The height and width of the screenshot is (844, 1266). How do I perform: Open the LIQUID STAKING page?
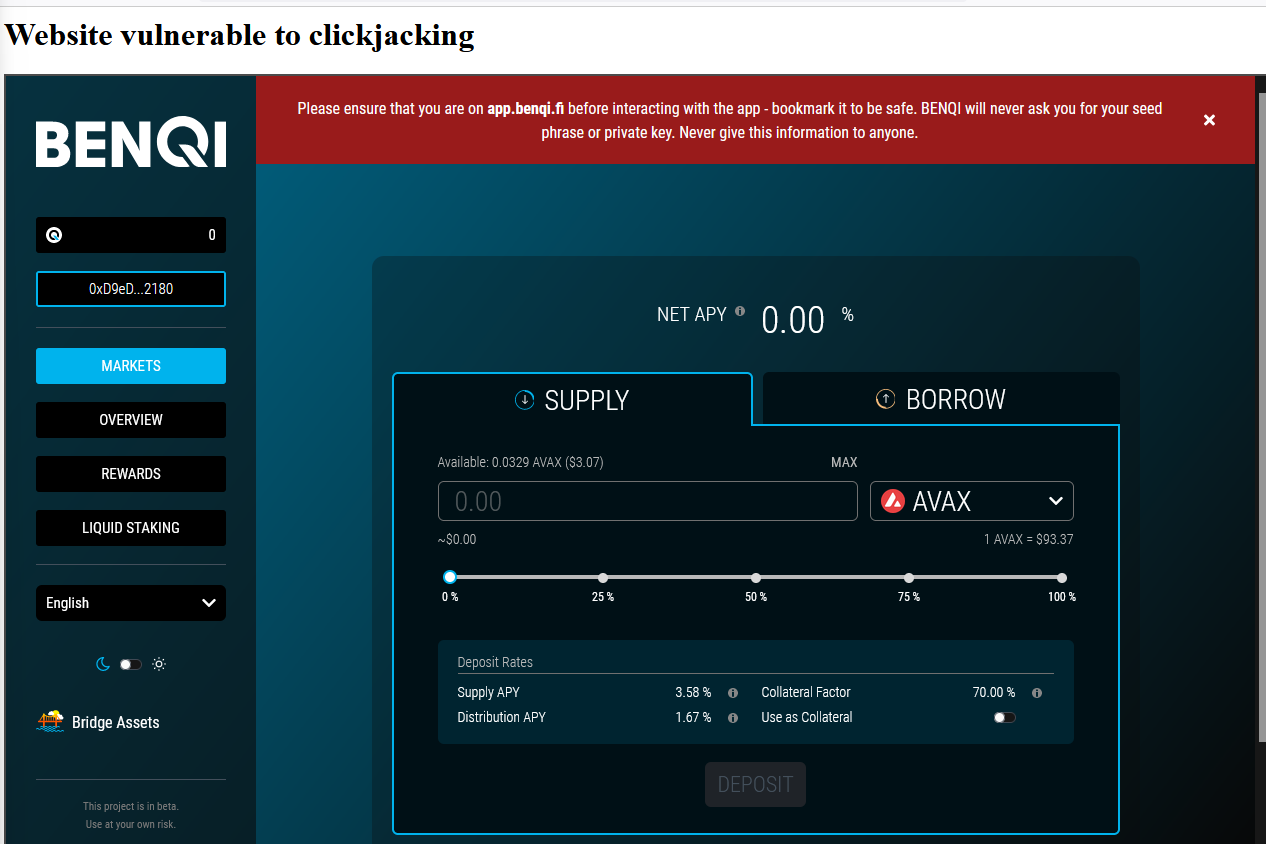tap(131, 528)
